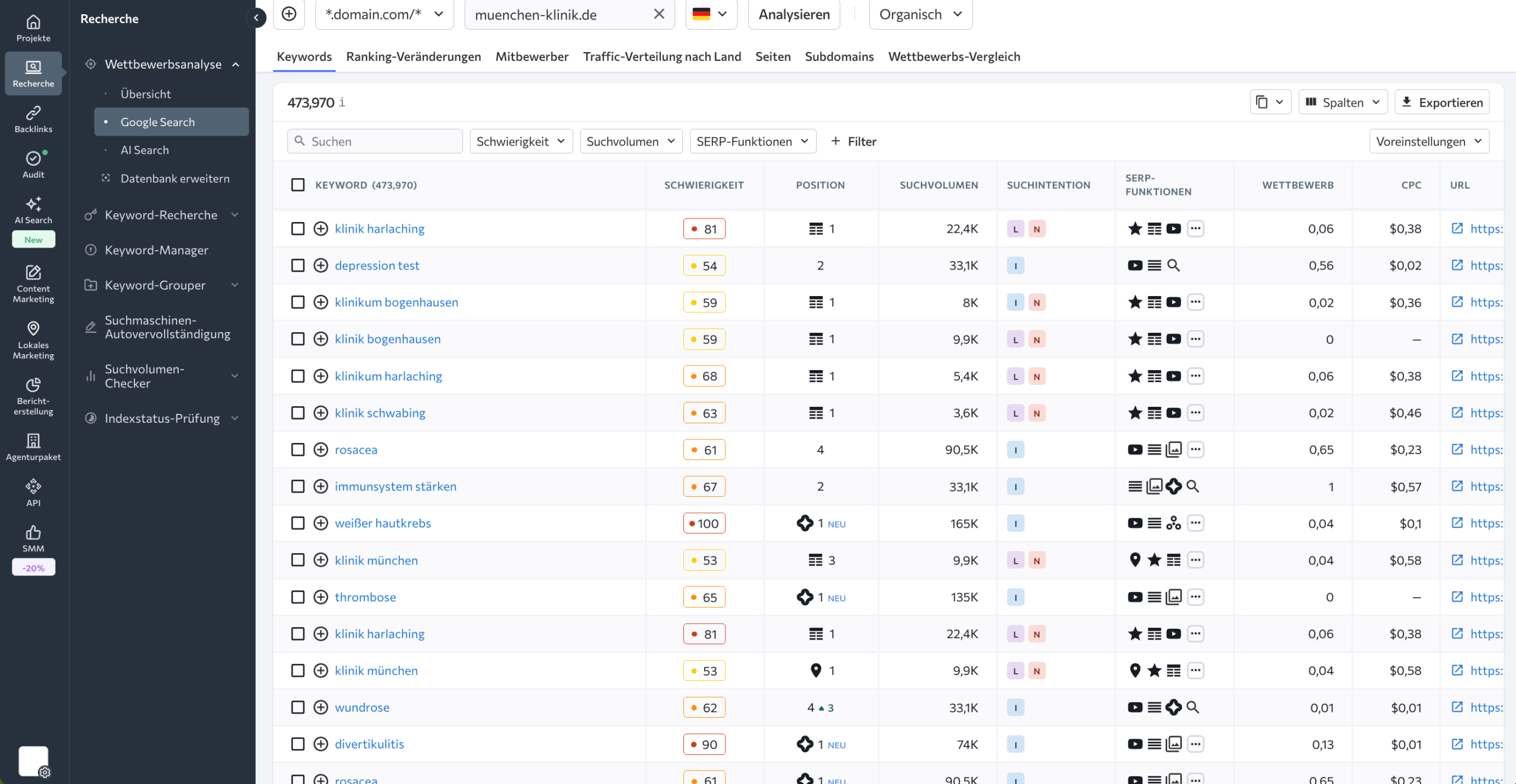Open the settings gear at the bottom left
The image size is (1516, 784).
point(46,772)
